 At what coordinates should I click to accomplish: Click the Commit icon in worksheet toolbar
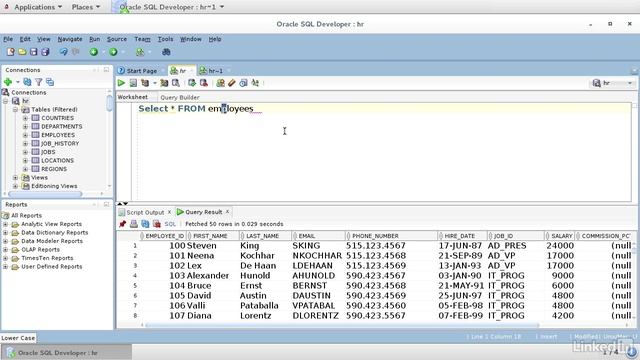[x=192, y=83]
